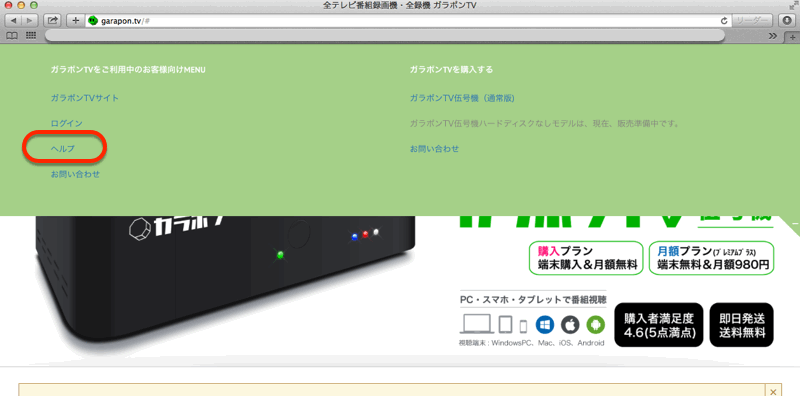Go forward with Safari forward arrow
Image resolution: width=800 pixels, height=396 pixels.
[x=30, y=20]
